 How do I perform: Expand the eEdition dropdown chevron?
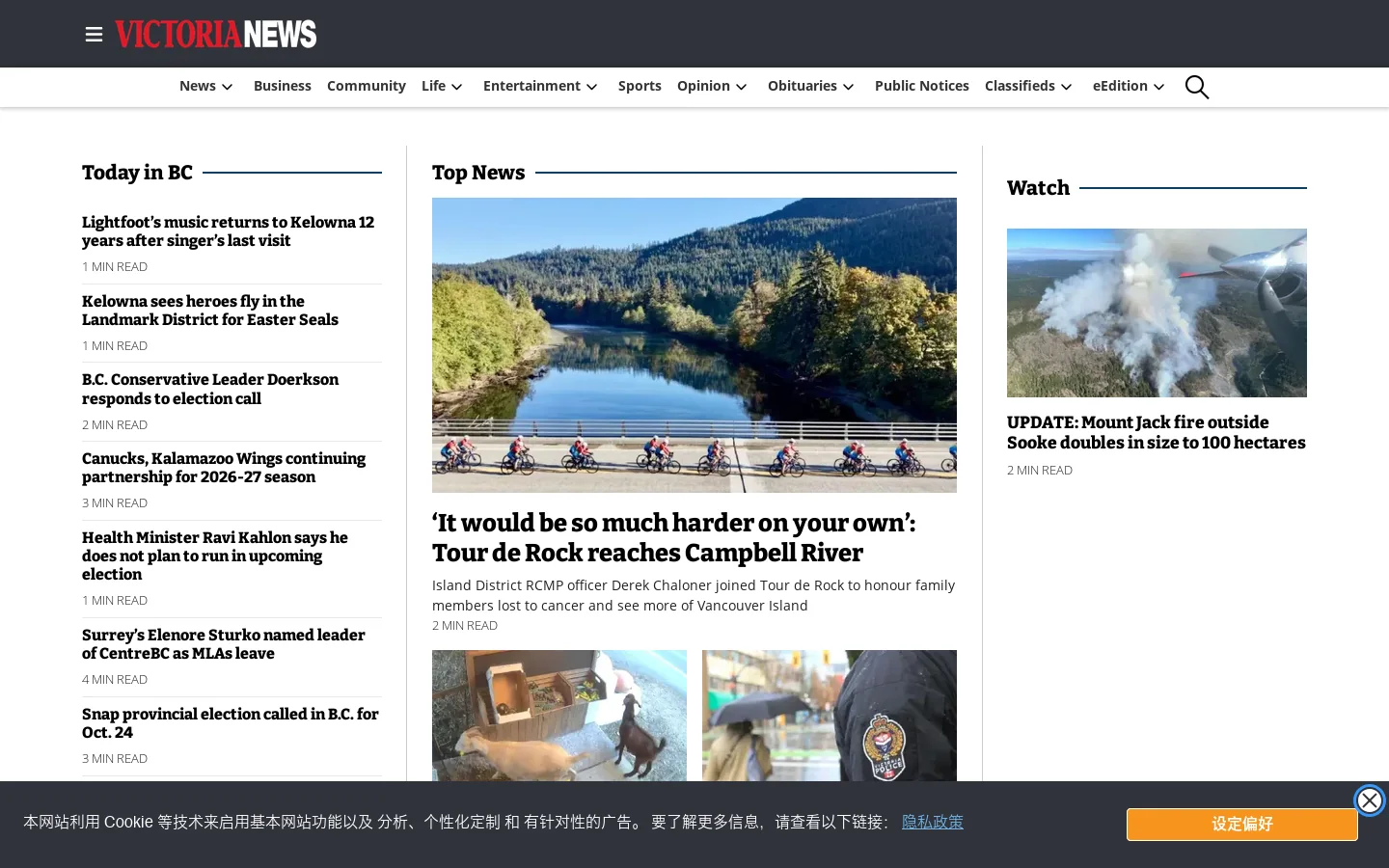(1159, 87)
